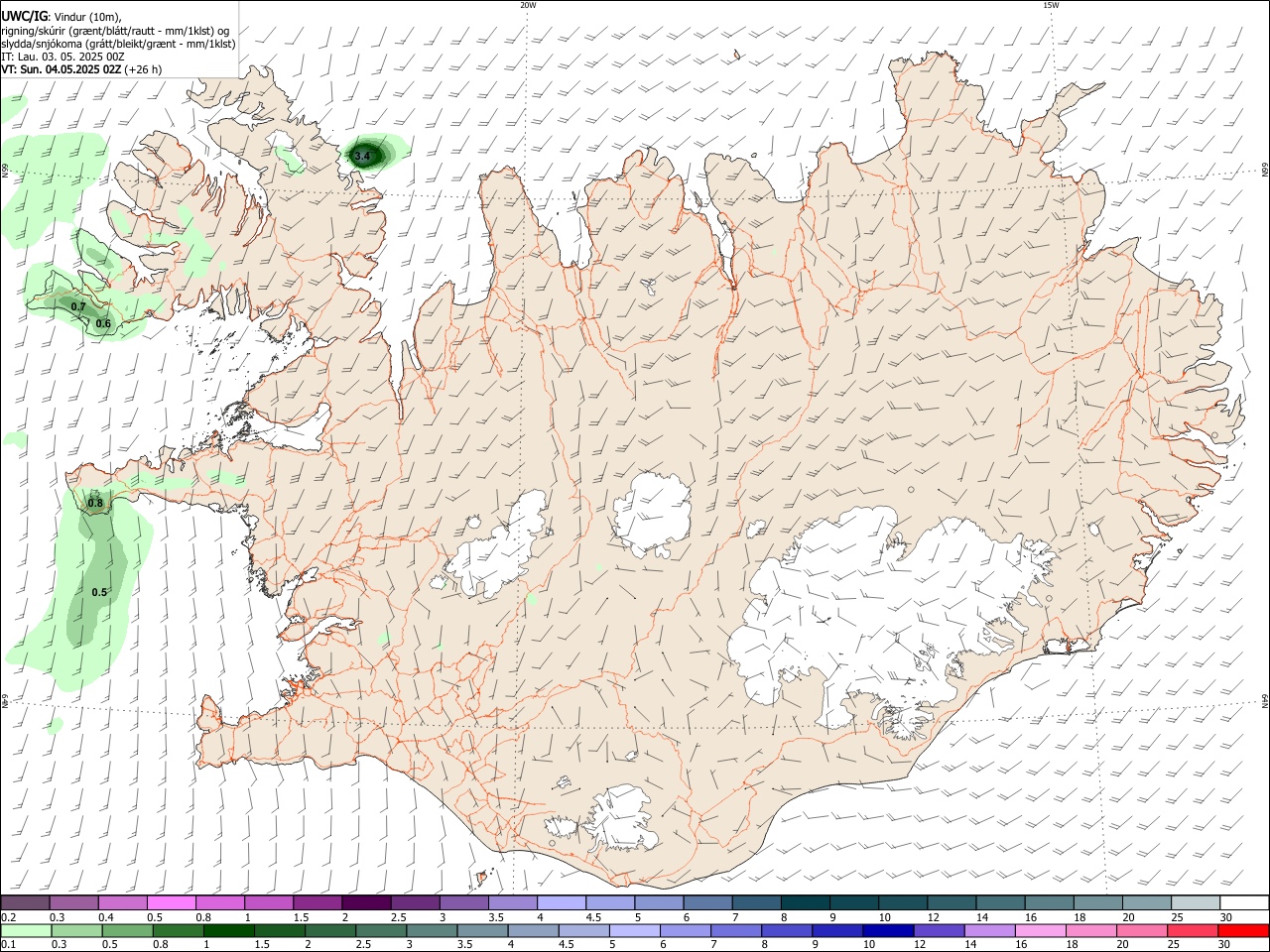
Task: Select the 0.7 precipitation value label
Action: tap(78, 306)
